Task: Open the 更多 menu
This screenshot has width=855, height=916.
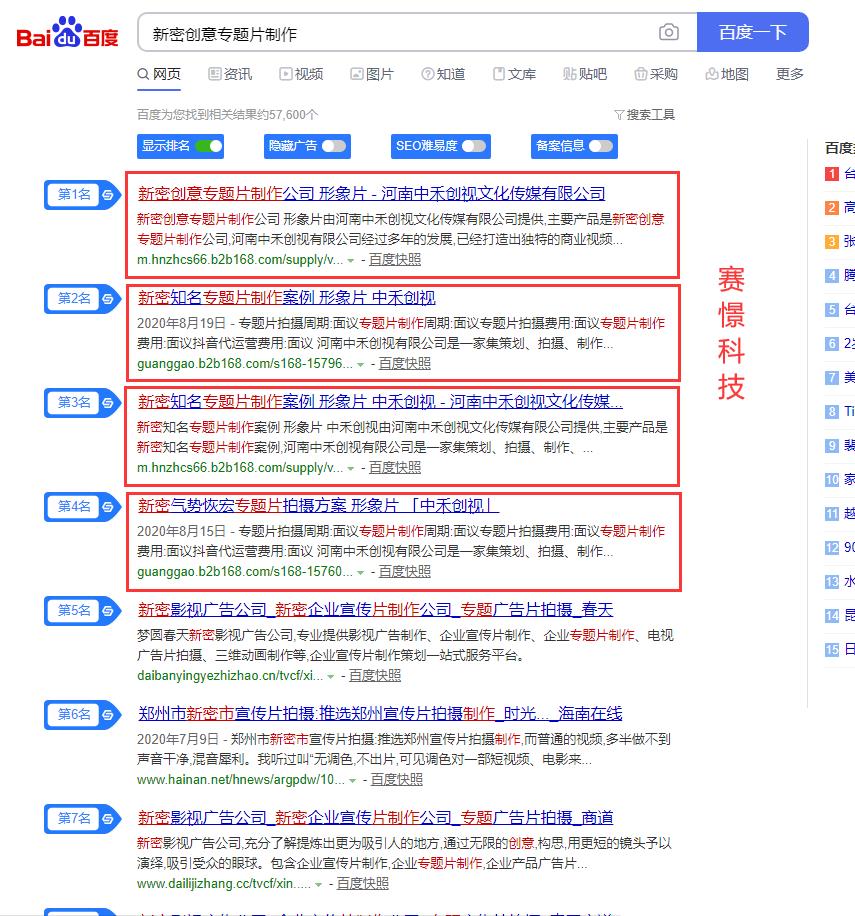Action: (x=790, y=74)
